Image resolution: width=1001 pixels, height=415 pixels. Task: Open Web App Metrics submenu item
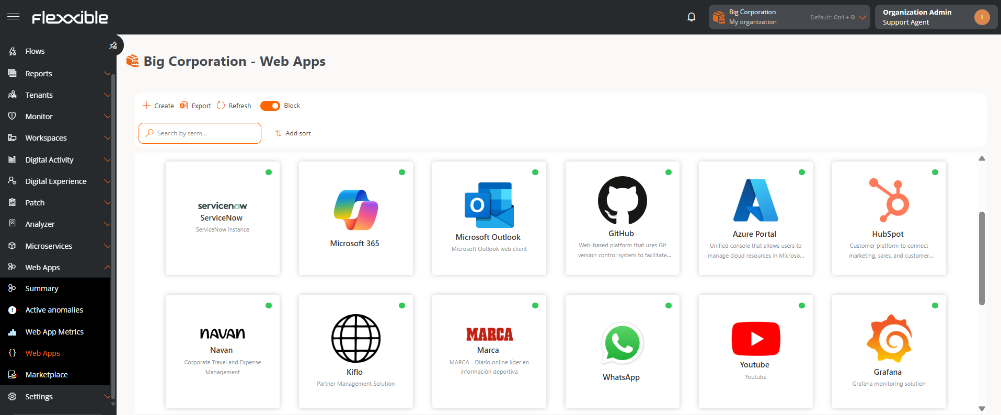55,332
